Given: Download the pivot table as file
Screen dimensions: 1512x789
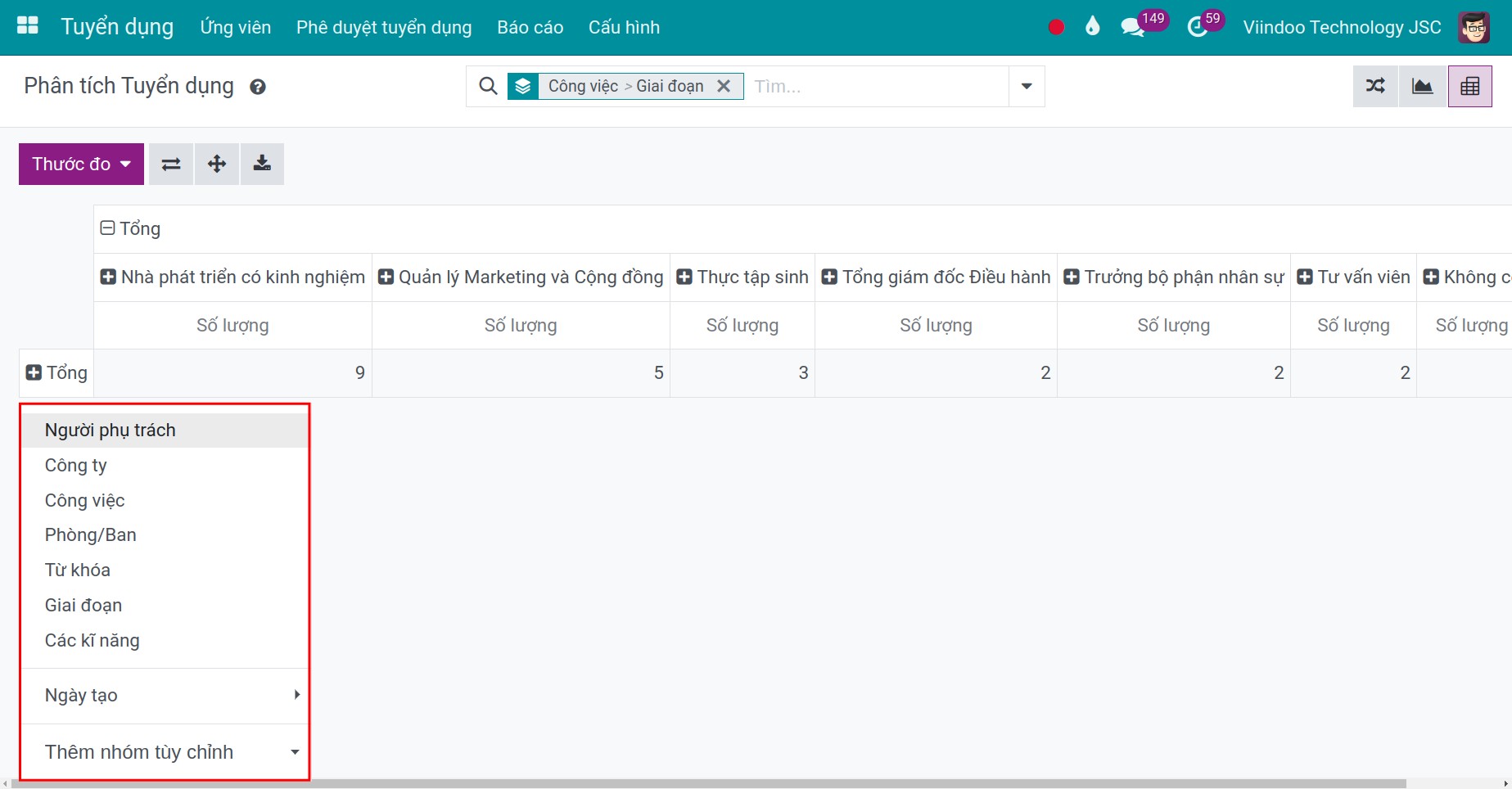Looking at the screenshot, I should (262, 164).
